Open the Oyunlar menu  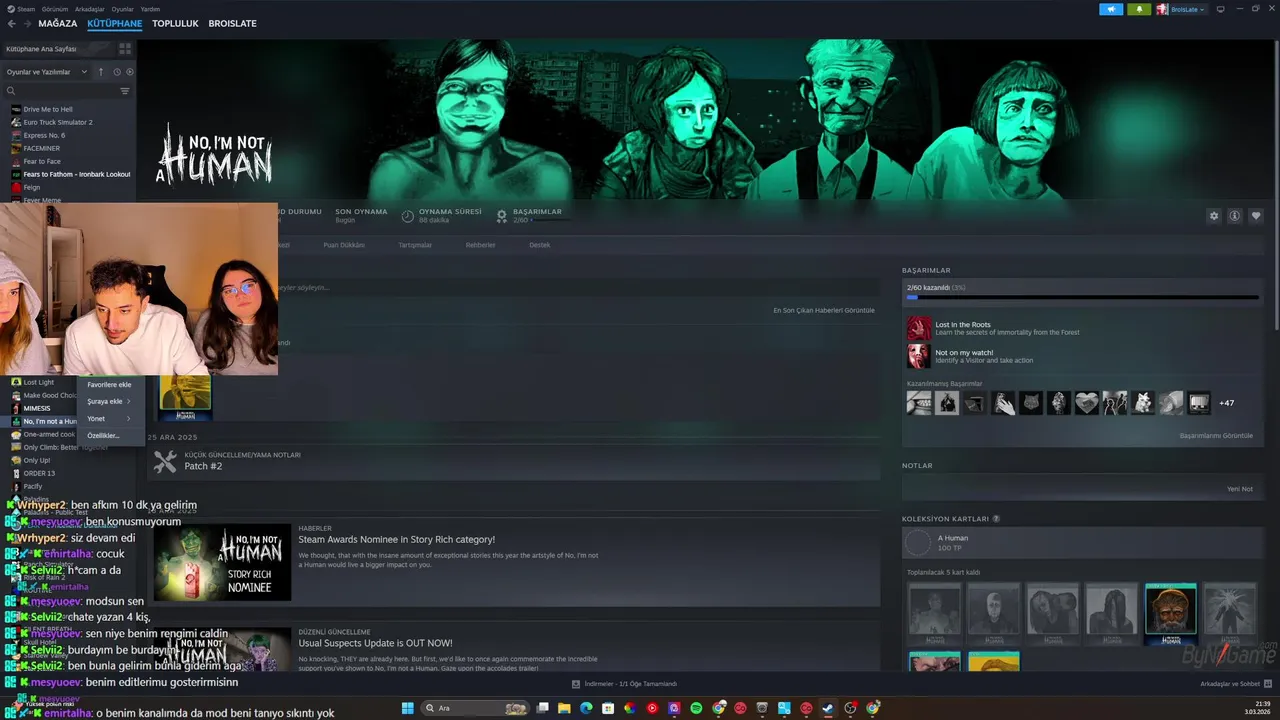[122, 9]
